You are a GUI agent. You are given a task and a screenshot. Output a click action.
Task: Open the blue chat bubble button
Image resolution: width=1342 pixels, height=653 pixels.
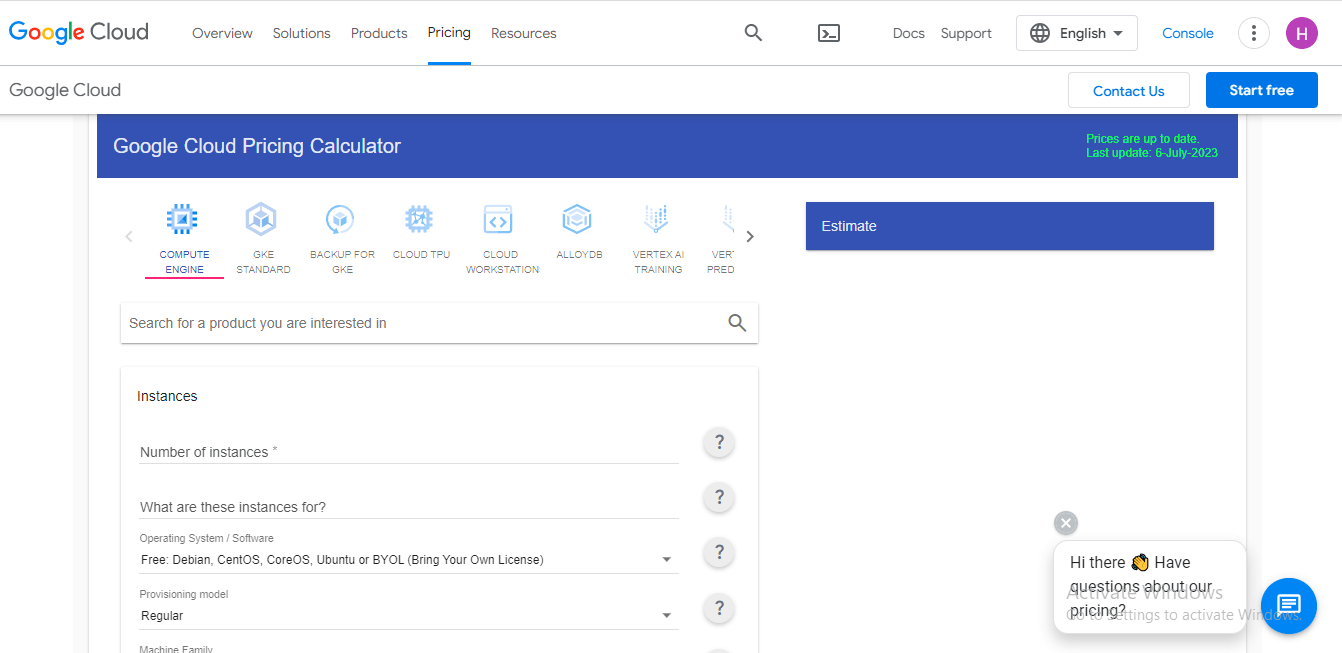coord(1288,605)
